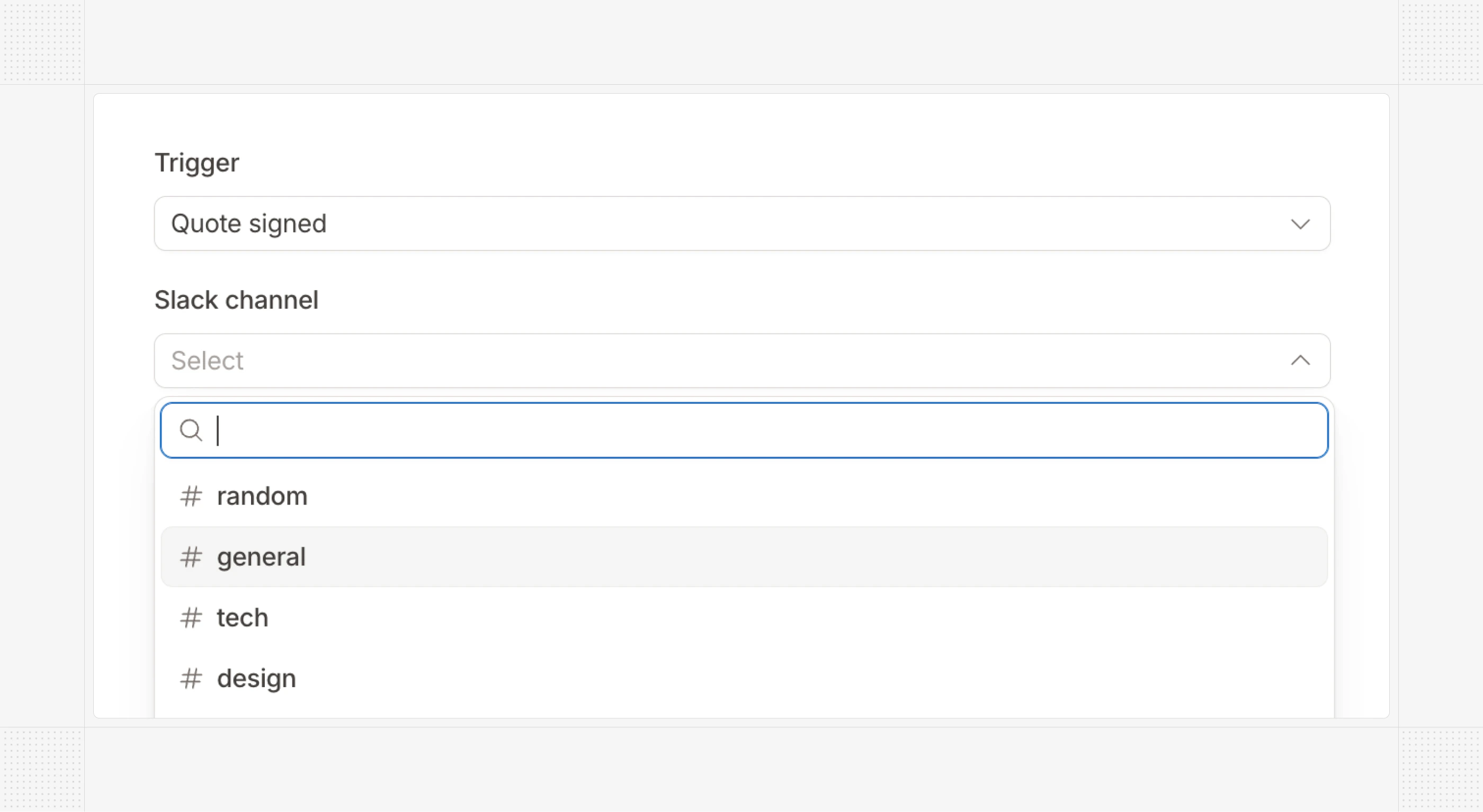Open the Quote signed trigger dropdown
The image size is (1483, 812).
[x=742, y=224]
